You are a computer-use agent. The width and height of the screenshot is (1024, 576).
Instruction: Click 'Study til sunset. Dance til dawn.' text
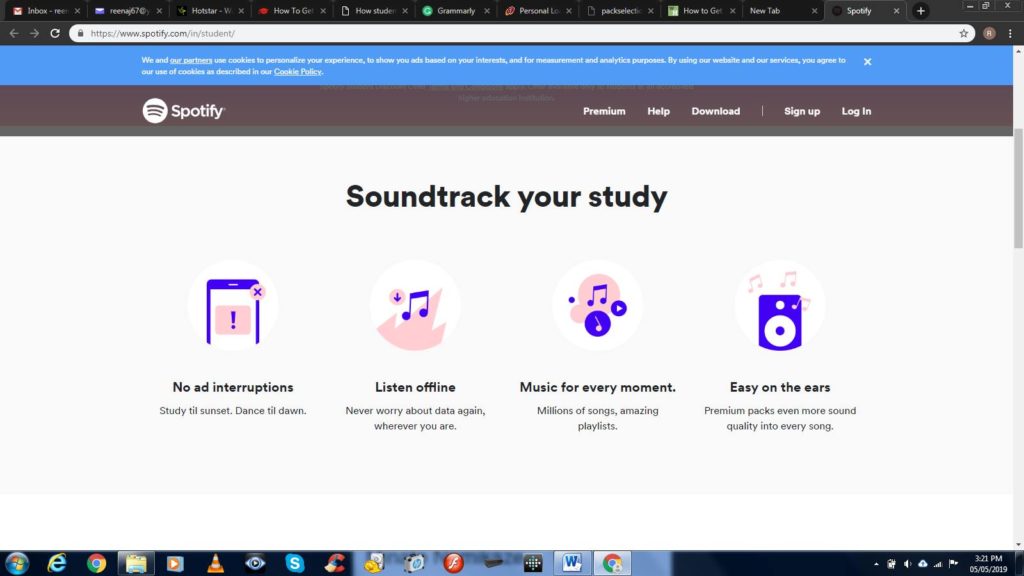tap(233, 411)
